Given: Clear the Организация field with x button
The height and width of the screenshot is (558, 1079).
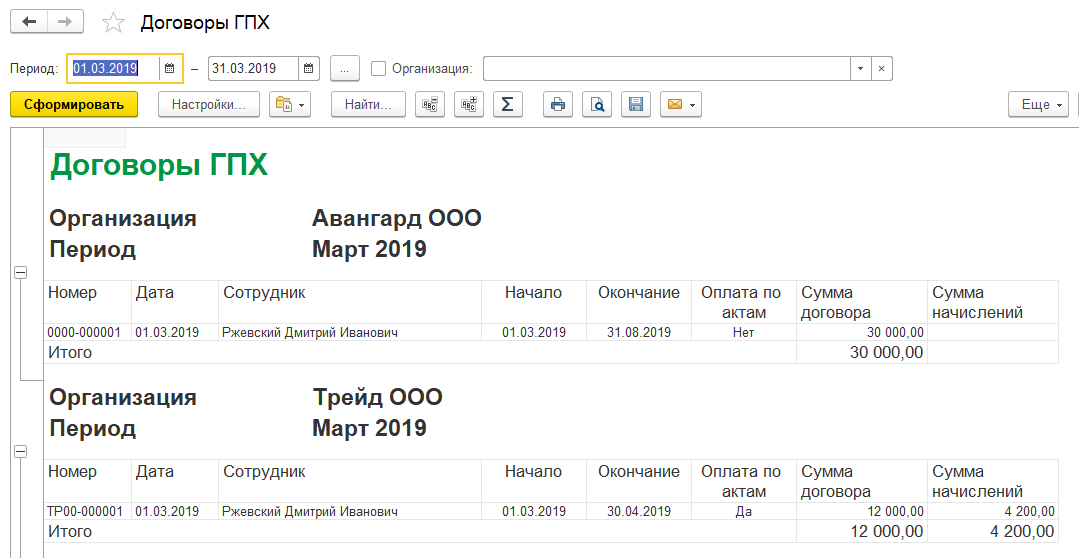Looking at the screenshot, I should coord(881,68).
